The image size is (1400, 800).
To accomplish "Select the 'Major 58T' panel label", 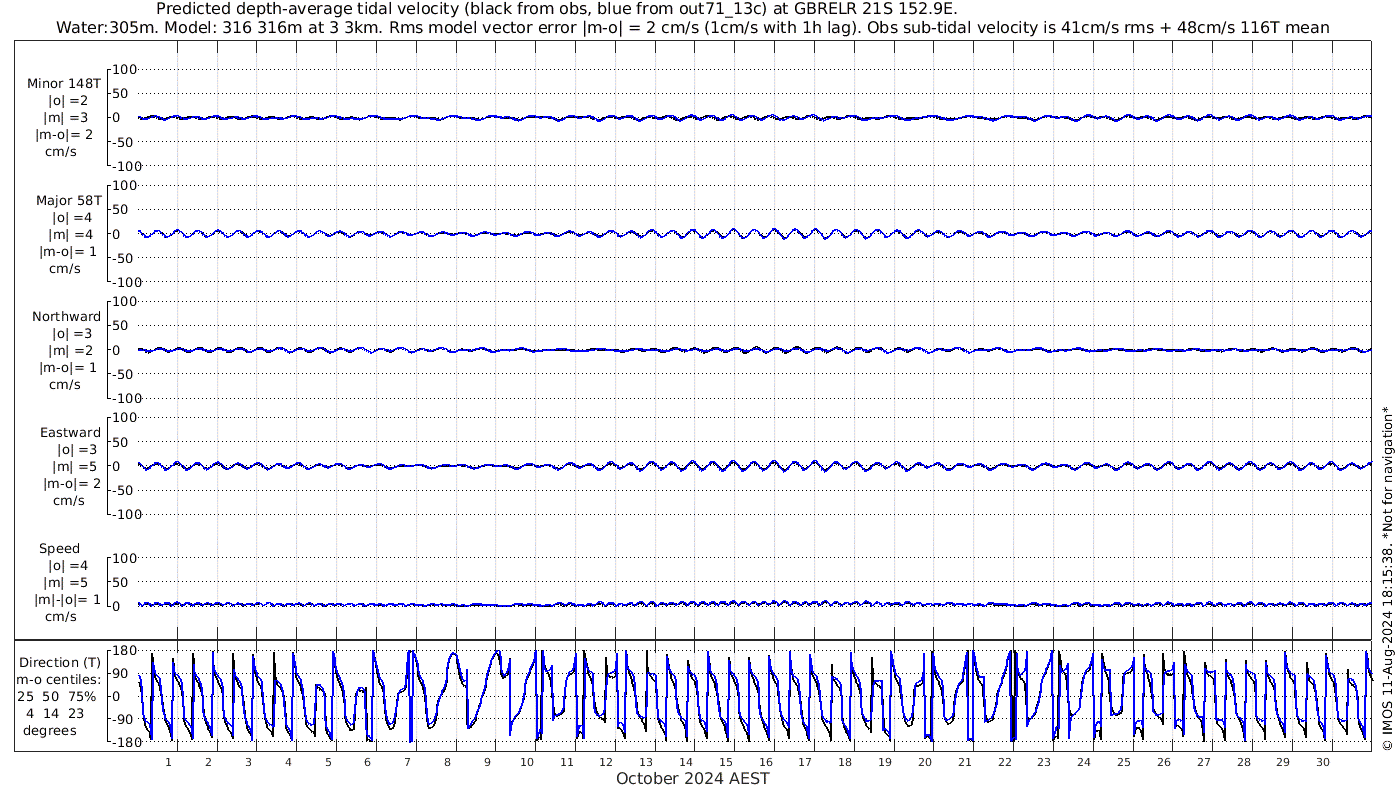I will coord(68,200).
